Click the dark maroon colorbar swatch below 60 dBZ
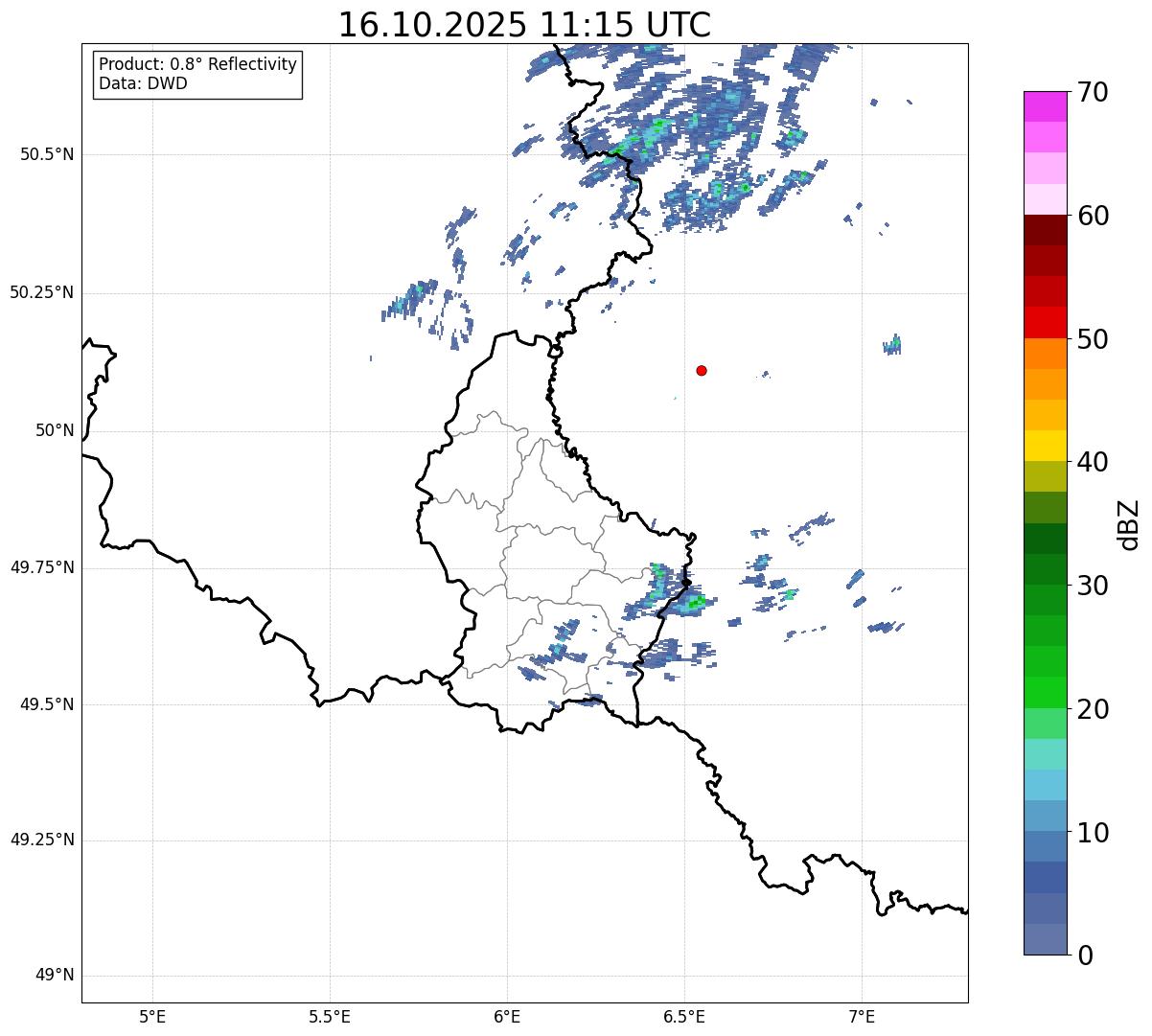Image resolution: width=1152 pixels, height=1036 pixels. coord(1046,230)
